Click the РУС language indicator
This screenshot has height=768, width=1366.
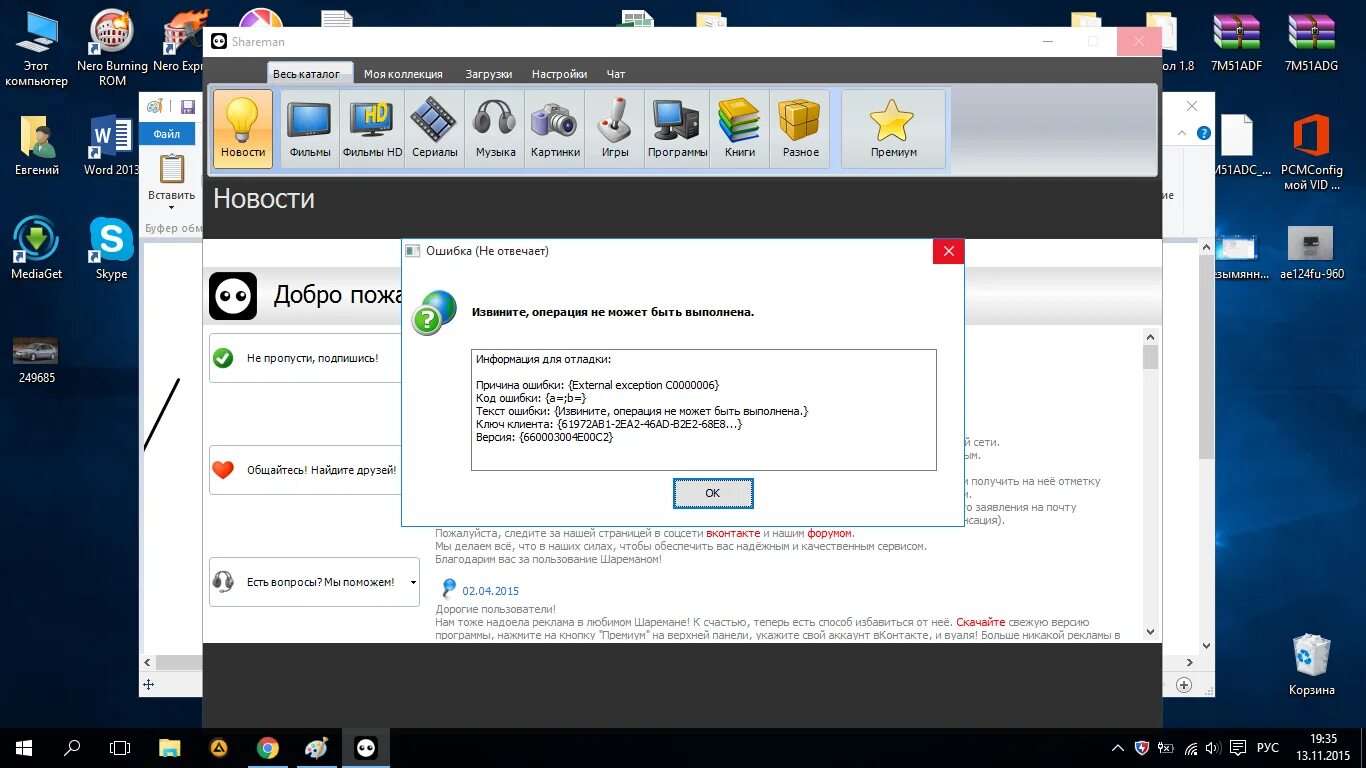1267,748
